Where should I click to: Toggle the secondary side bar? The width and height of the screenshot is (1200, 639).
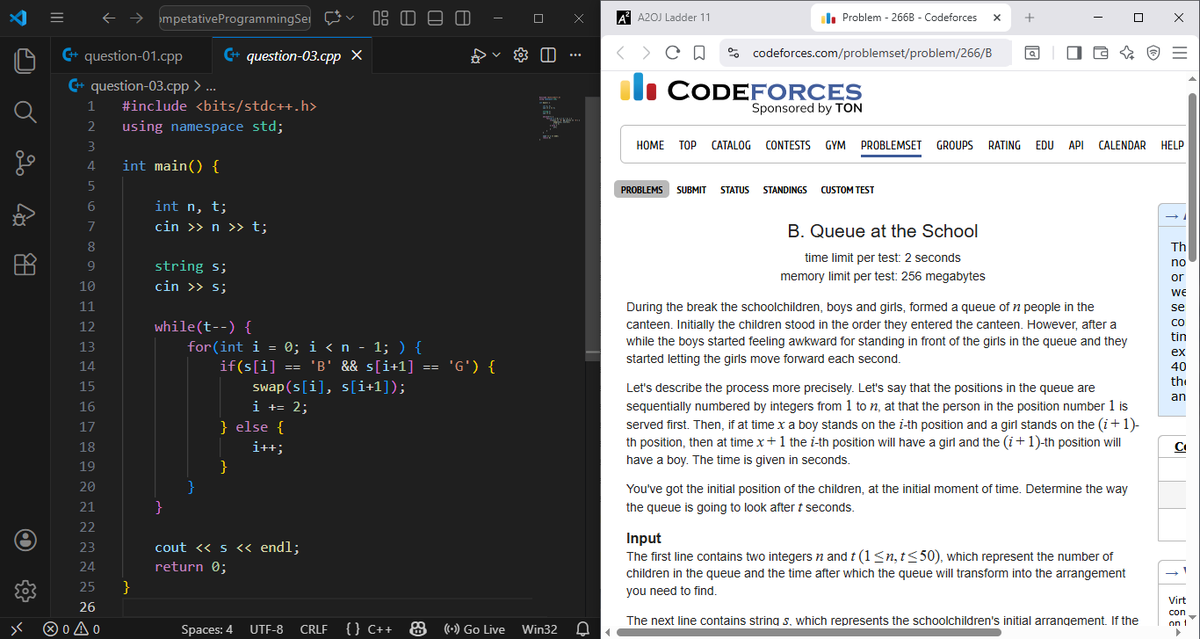click(x=463, y=18)
